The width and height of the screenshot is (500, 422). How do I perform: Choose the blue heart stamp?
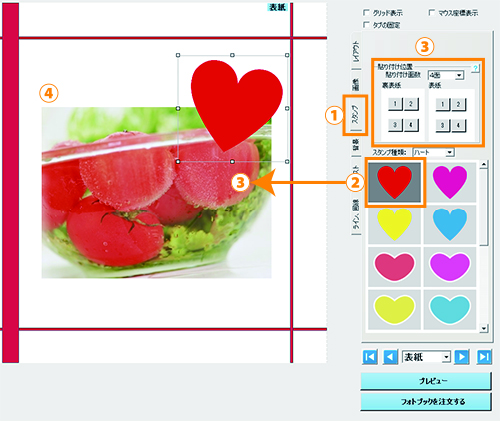pos(450,224)
